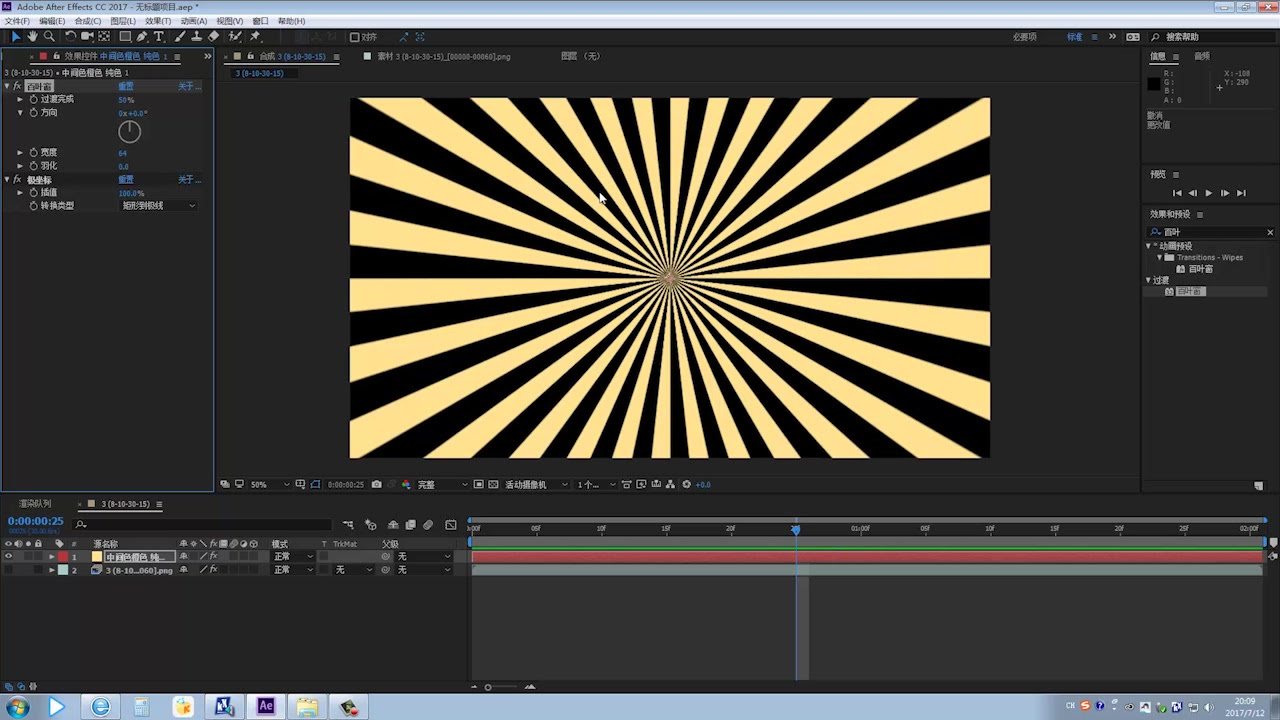1280x720 pixels.
Task: Open layer 2 TrkMat 无 dropdown
Action: tap(354, 570)
